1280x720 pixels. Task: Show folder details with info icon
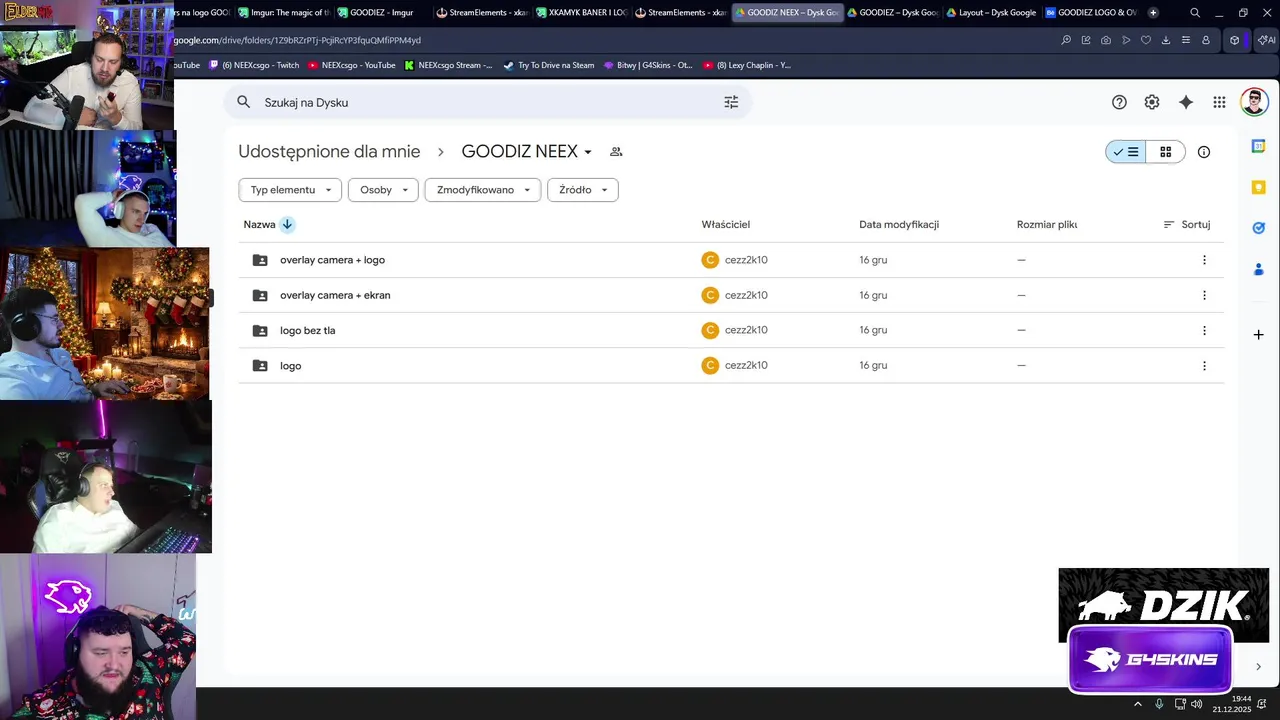point(1204,152)
